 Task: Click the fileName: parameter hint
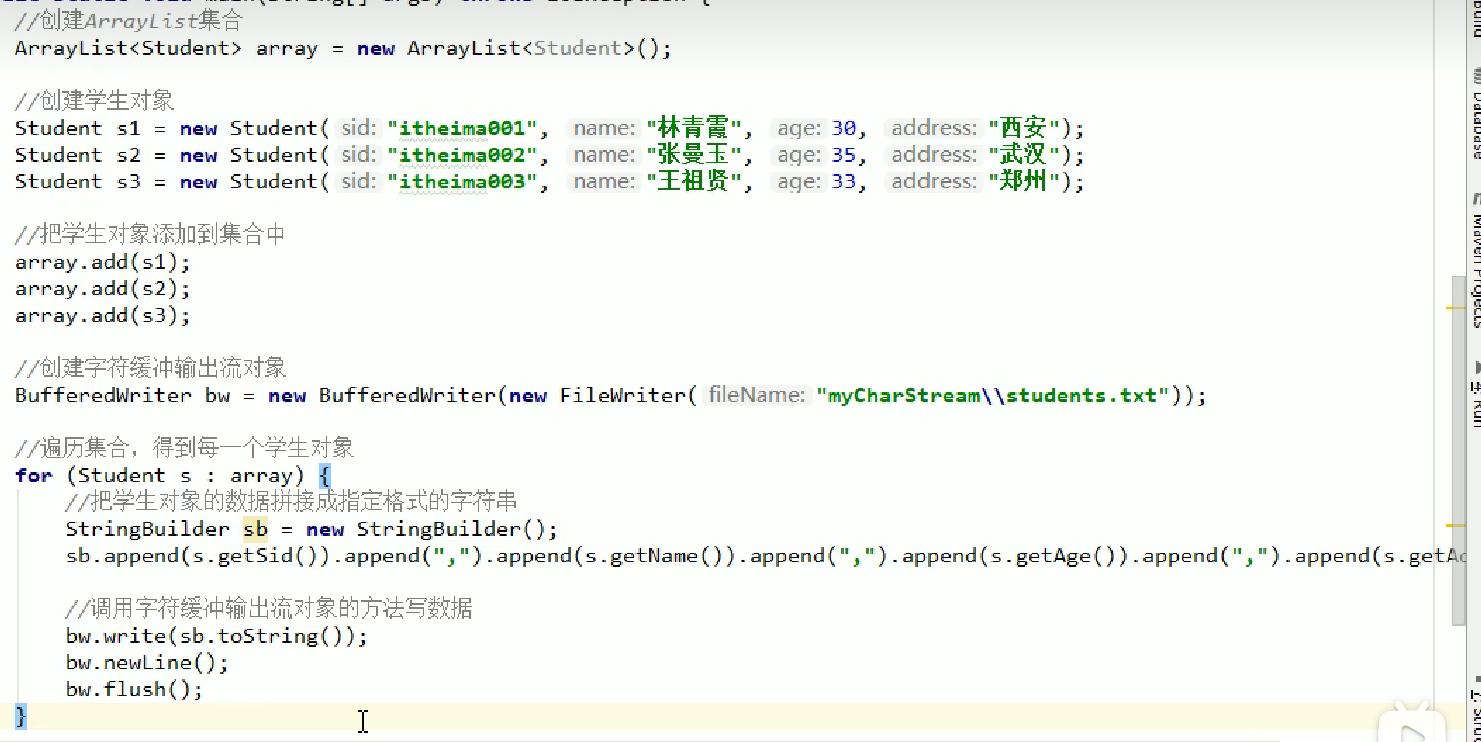pyautogui.click(x=756, y=395)
